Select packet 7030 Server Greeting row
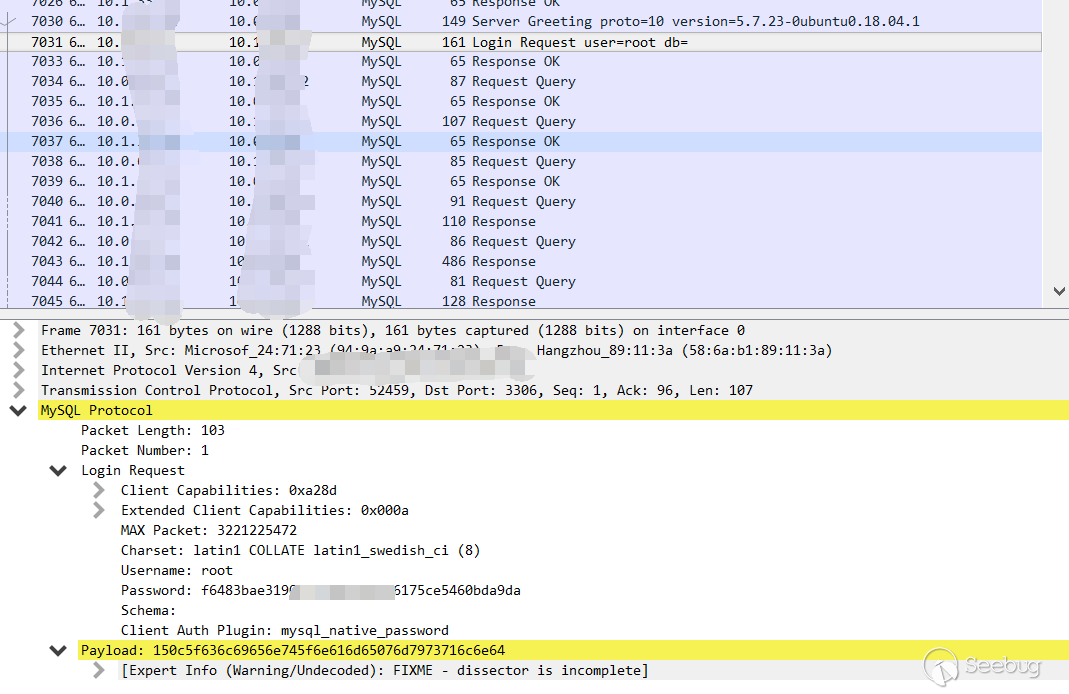The width and height of the screenshot is (1069, 694). pyautogui.click(x=521, y=22)
